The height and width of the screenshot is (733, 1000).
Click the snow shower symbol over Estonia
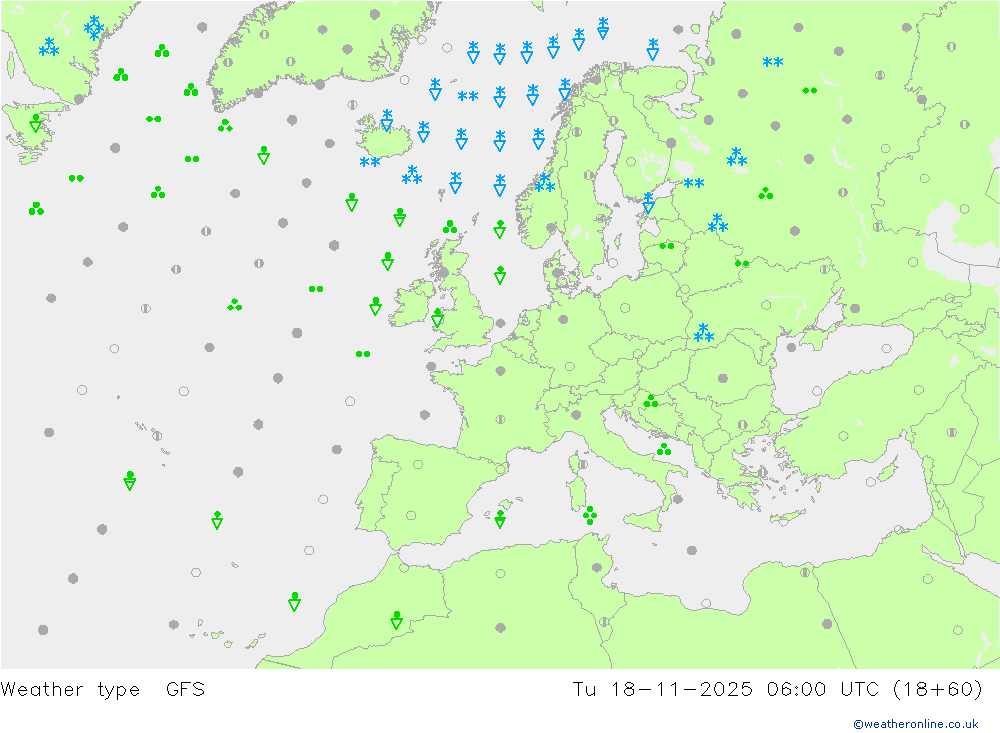649,203
